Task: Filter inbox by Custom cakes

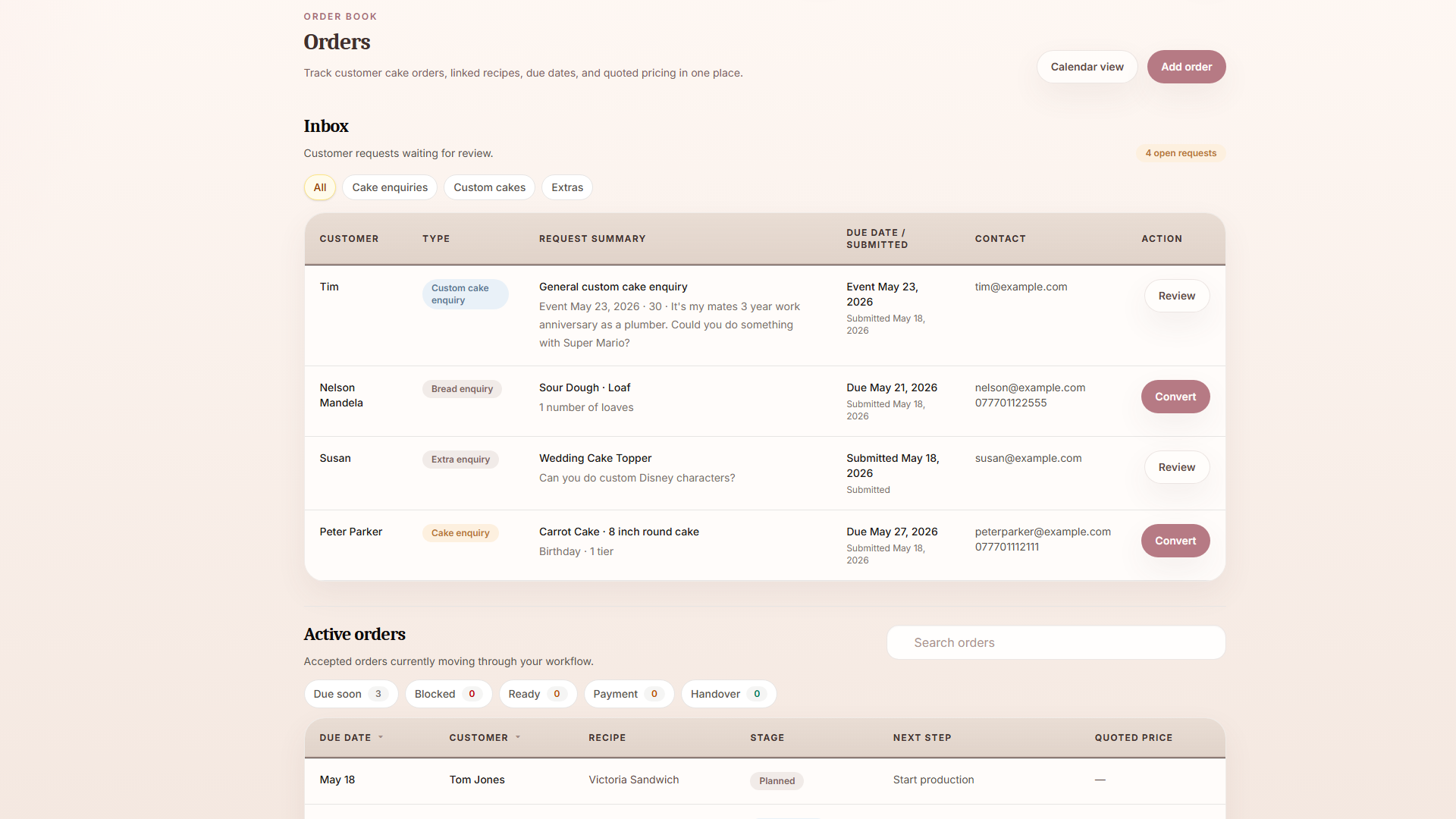Action: [489, 187]
